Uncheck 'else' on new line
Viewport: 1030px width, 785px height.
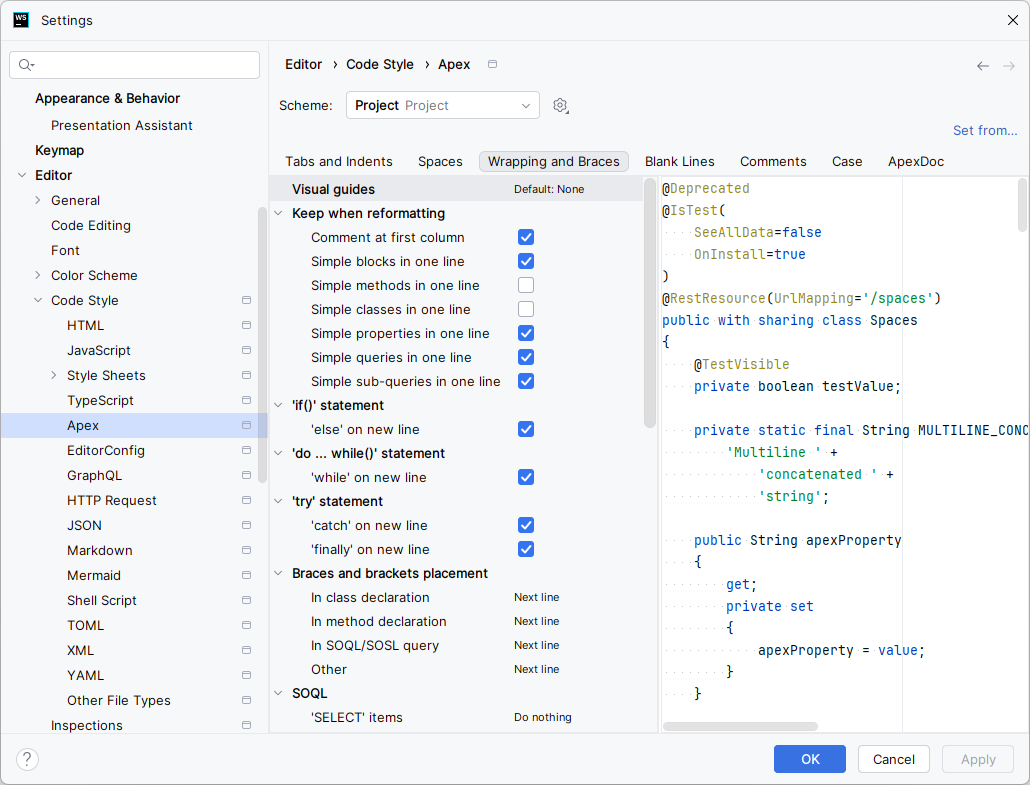(526, 429)
